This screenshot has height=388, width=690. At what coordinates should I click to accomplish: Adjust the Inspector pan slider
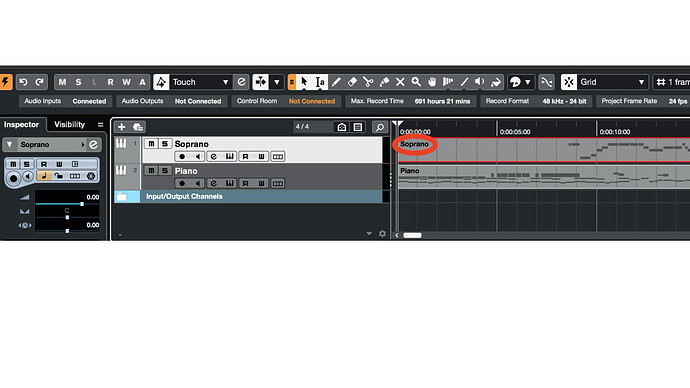pos(67,217)
